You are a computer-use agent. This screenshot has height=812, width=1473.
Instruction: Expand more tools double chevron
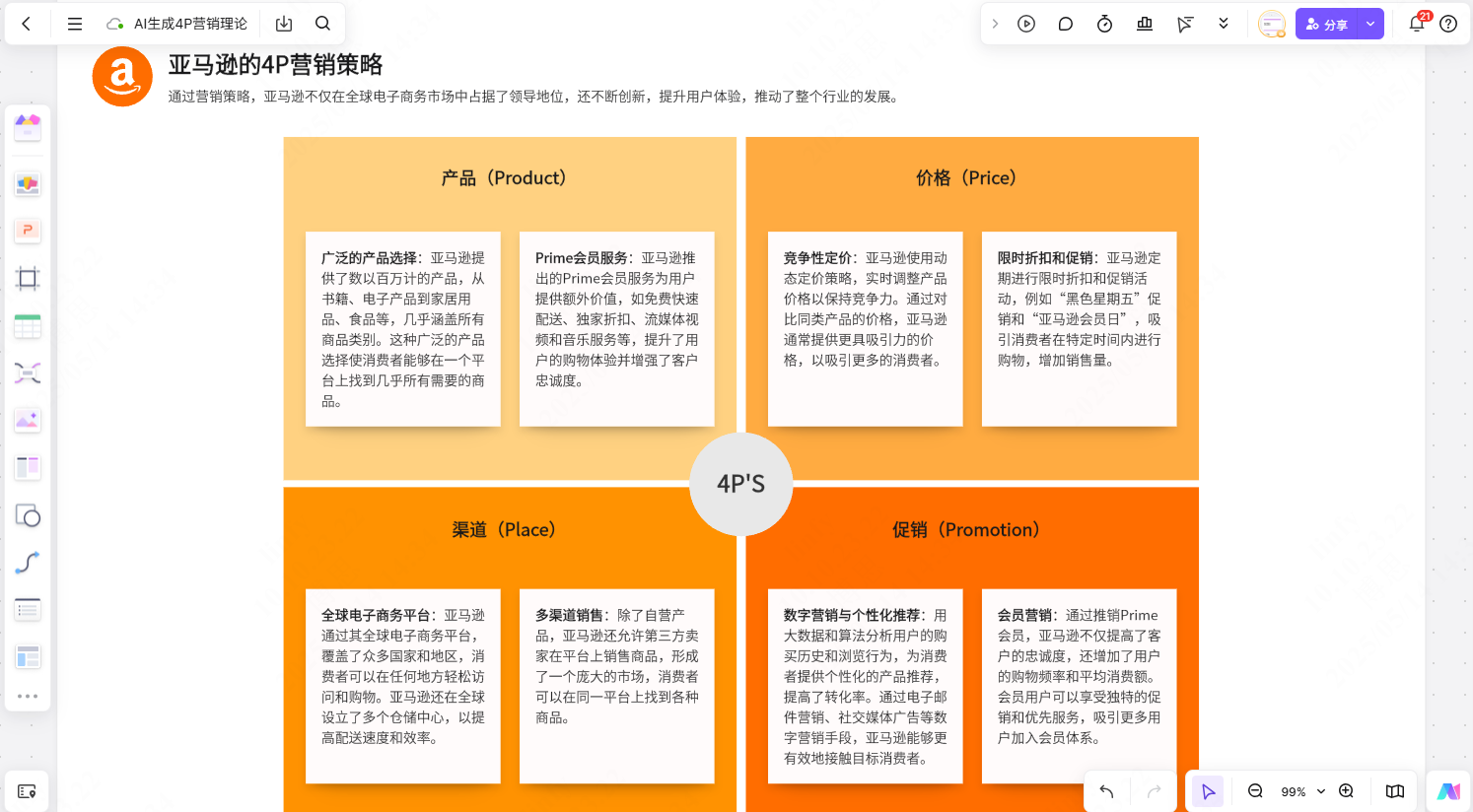1224,24
